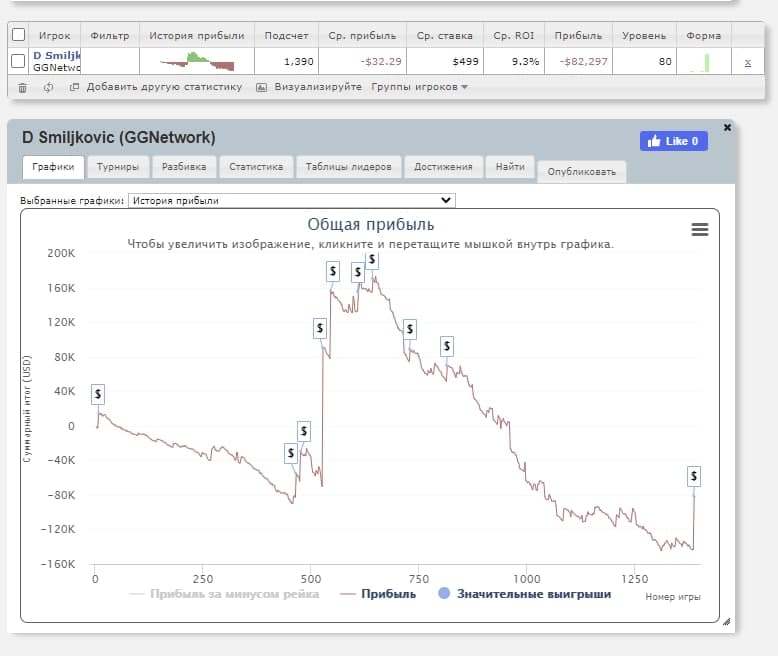
Task: Click the last $ marker at chart's right end
Action: [x=693, y=475]
